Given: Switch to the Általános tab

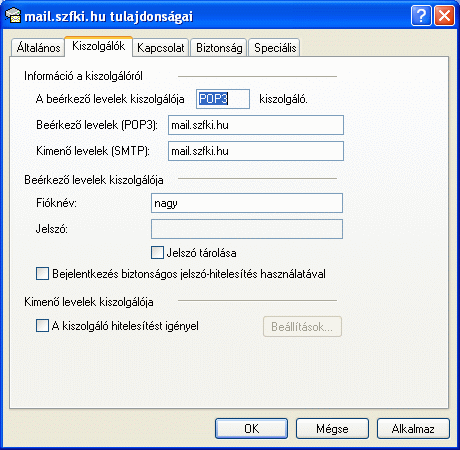Looking at the screenshot, I should tap(38, 48).
